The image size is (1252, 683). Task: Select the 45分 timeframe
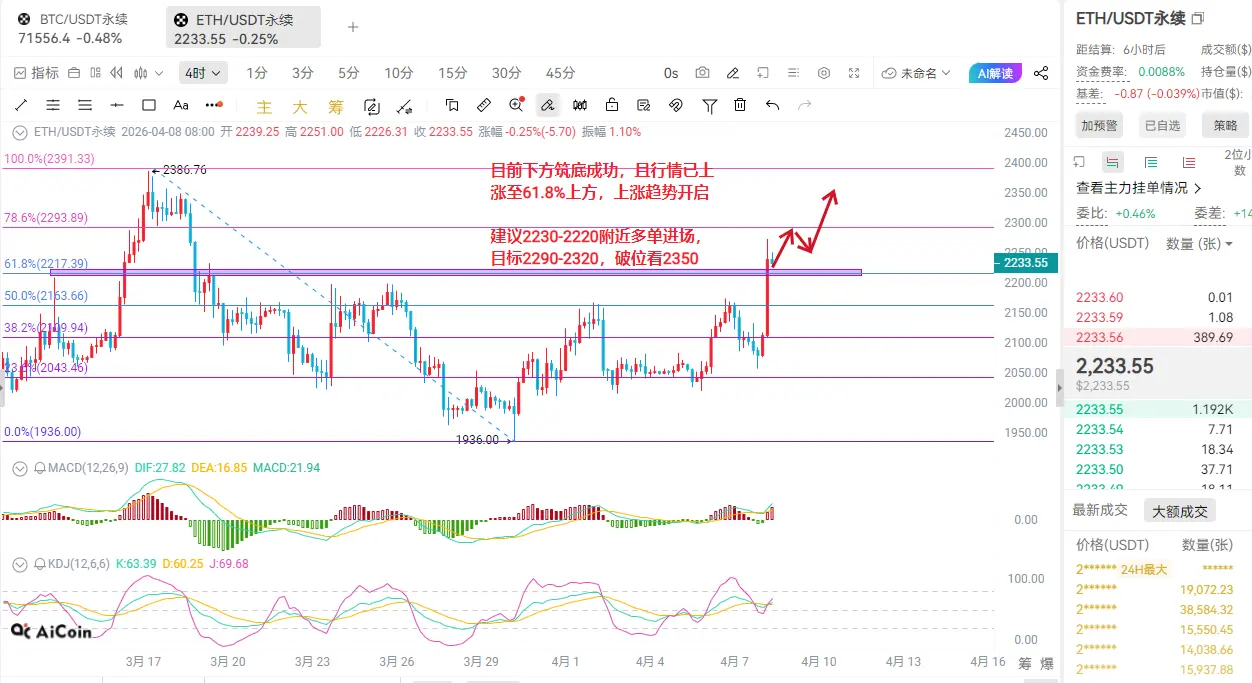561,73
